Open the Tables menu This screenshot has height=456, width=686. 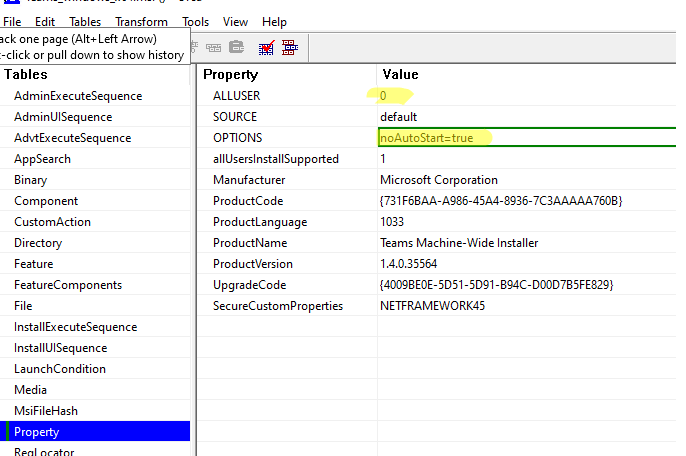tap(85, 21)
